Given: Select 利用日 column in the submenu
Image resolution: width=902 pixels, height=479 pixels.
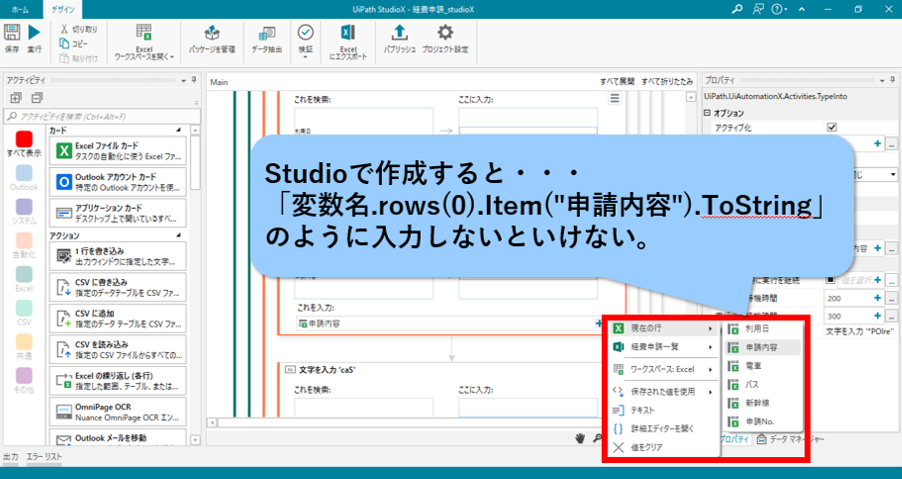Looking at the screenshot, I should click(762, 329).
